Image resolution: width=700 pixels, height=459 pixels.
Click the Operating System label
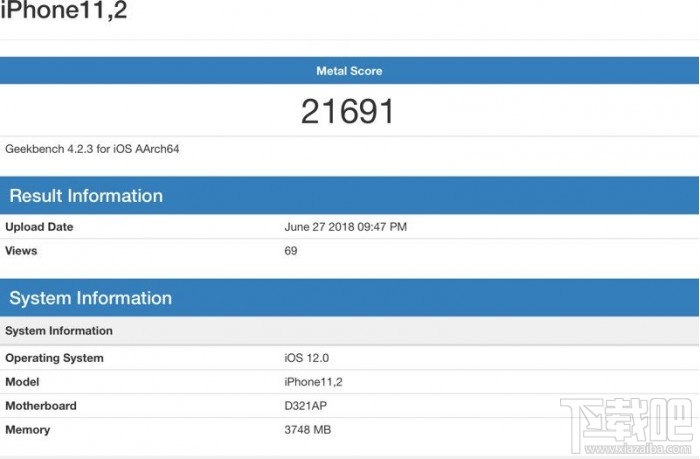(x=54, y=358)
